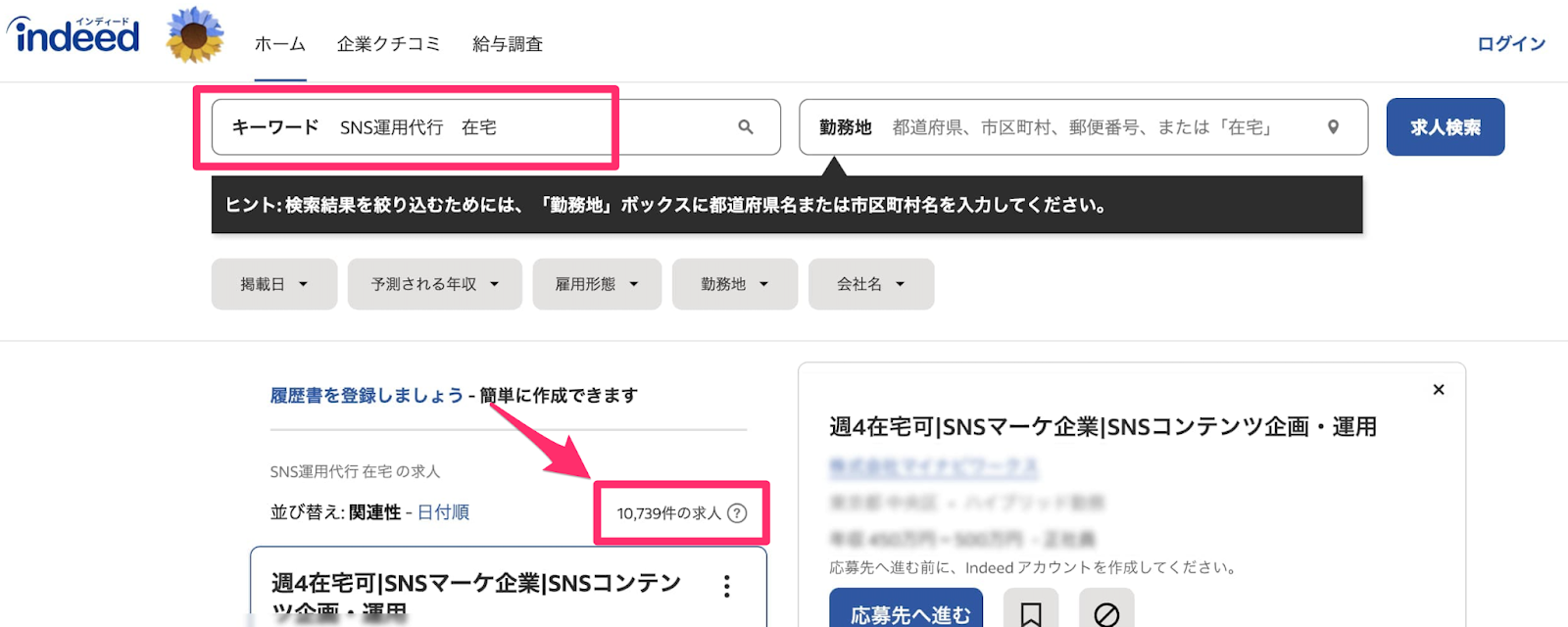Close the job detail panel
The height and width of the screenshot is (627, 1568).
click(1439, 390)
